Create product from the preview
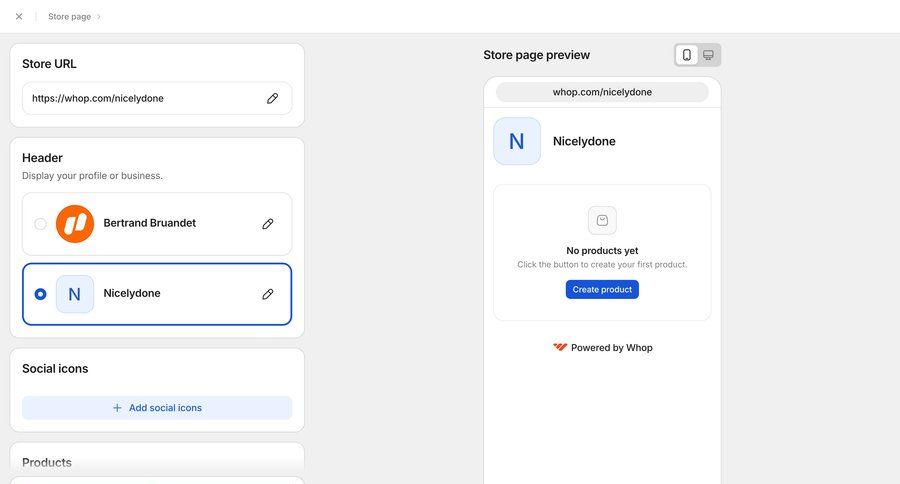 pyautogui.click(x=602, y=289)
